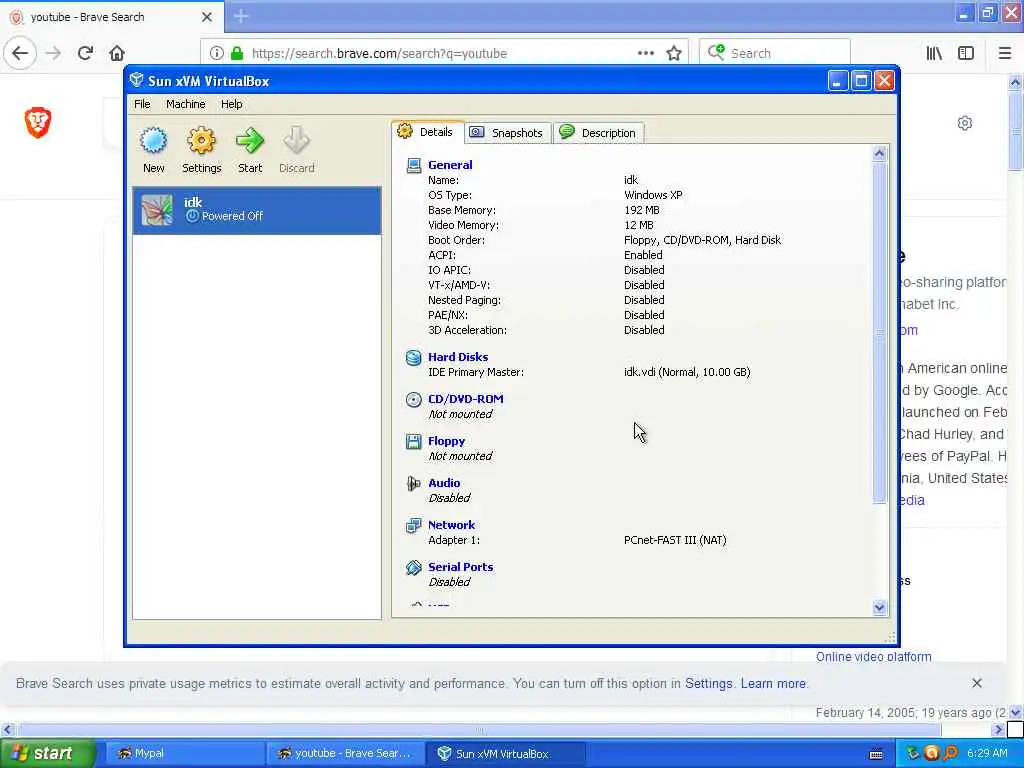The width and height of the screenshot is (1024, 768).
Task: Click the CD/DVD-ROM disc icon
Action: (x=413, y=399)
